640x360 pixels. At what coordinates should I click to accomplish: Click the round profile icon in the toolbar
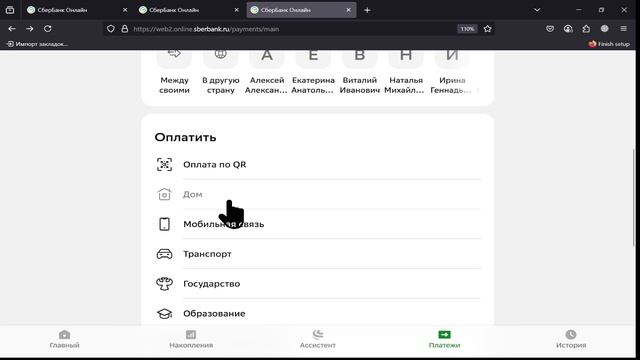pyautogui.click(x=604, y=29)
